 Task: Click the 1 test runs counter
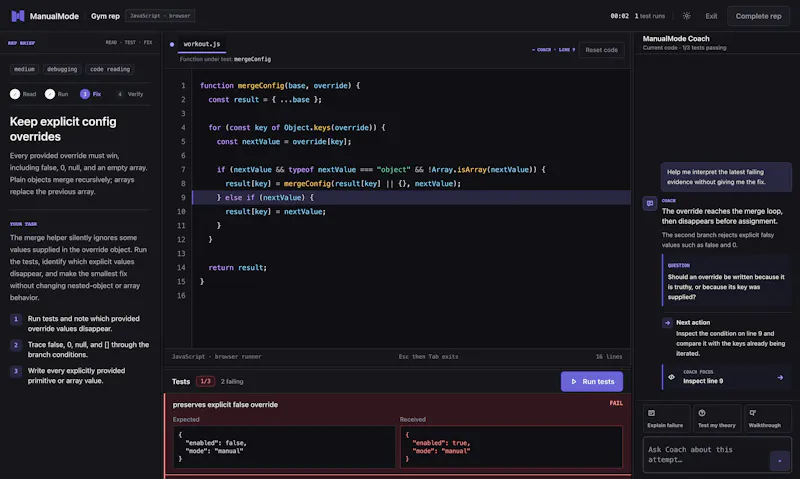point(649,16)
